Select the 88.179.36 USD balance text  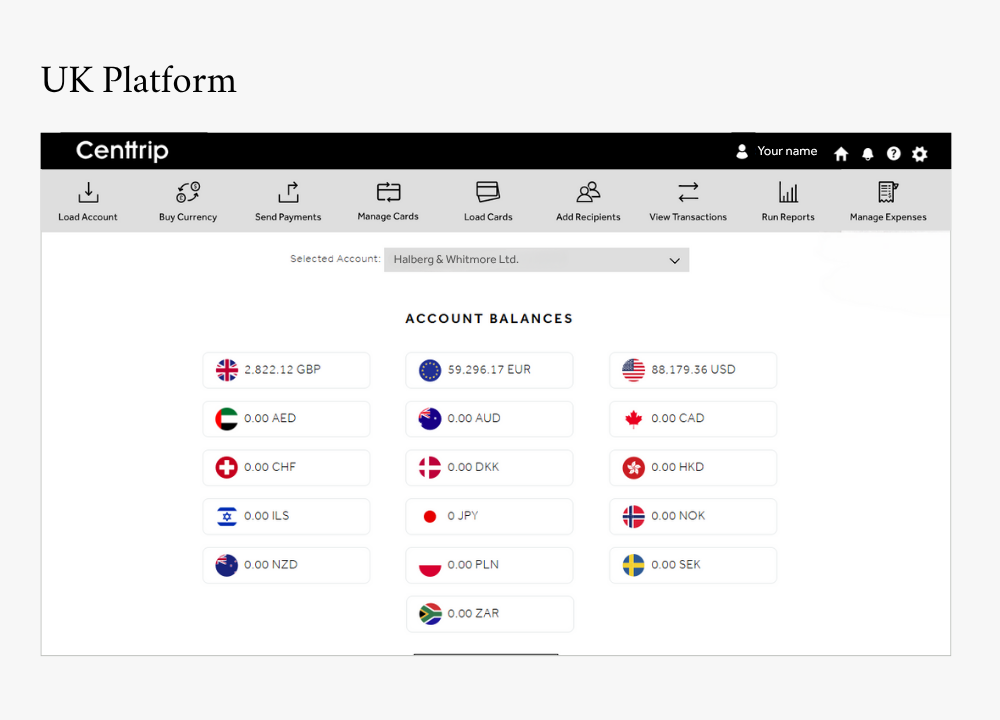693,370
